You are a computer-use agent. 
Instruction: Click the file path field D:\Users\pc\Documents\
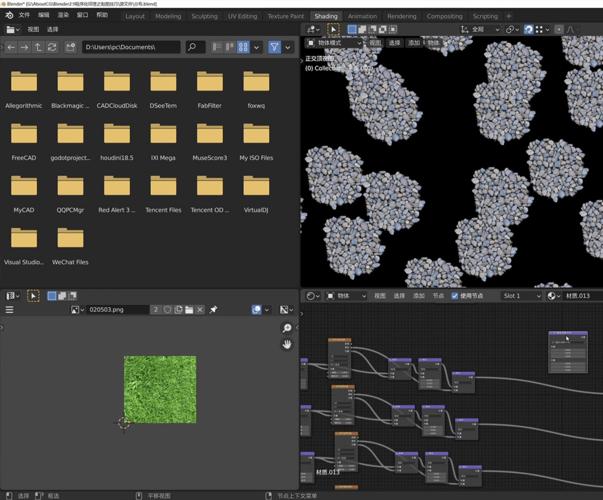(x=130, y=47)
